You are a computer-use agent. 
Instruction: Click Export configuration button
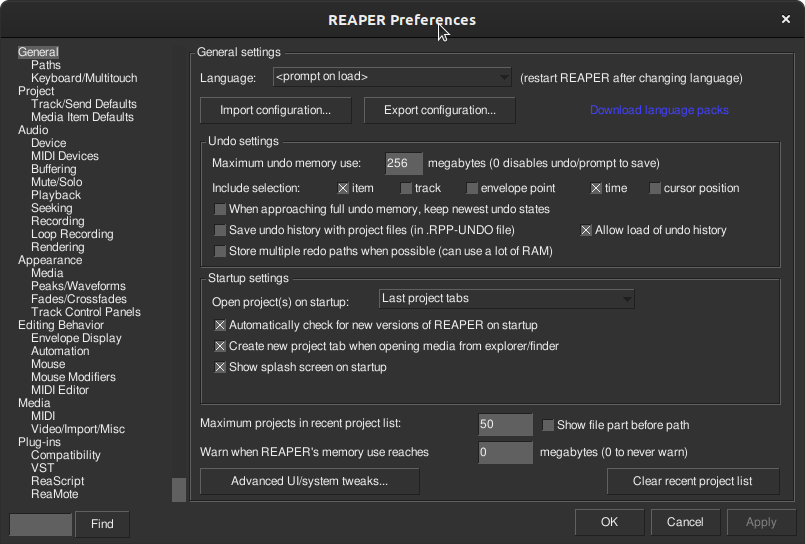coord(439,110)
